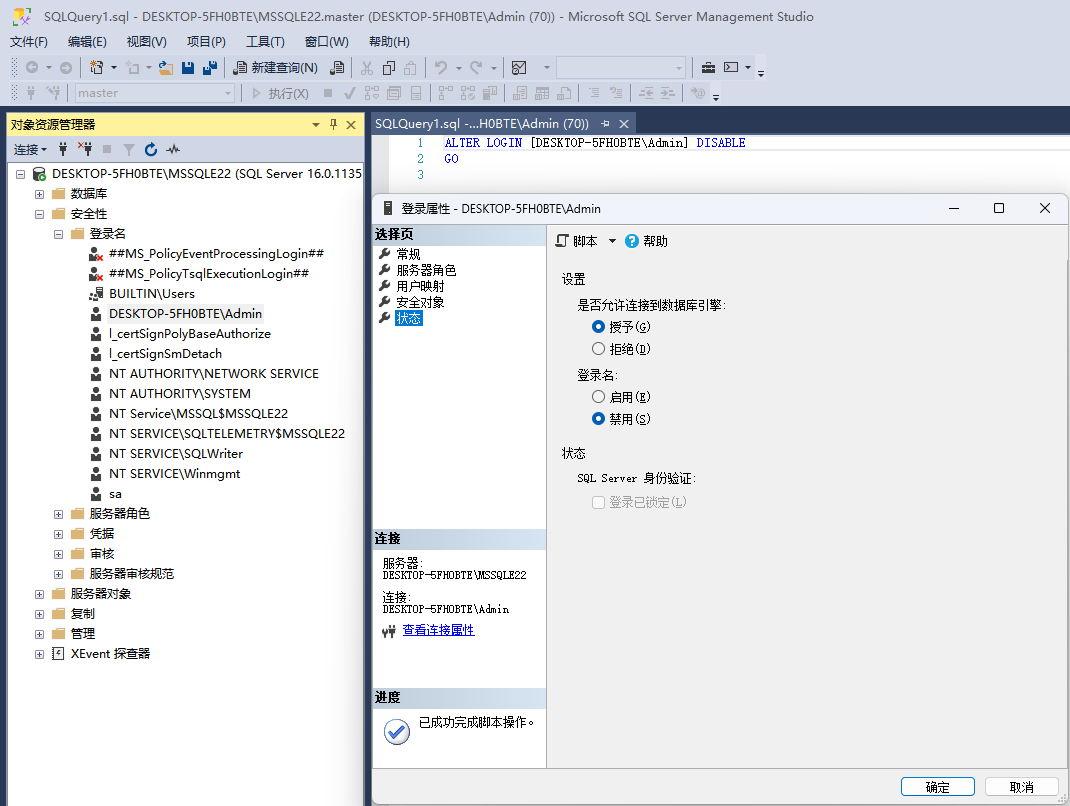Collapse the 登录名 logins tree node

pyautogui.click(x=59, y=234)
